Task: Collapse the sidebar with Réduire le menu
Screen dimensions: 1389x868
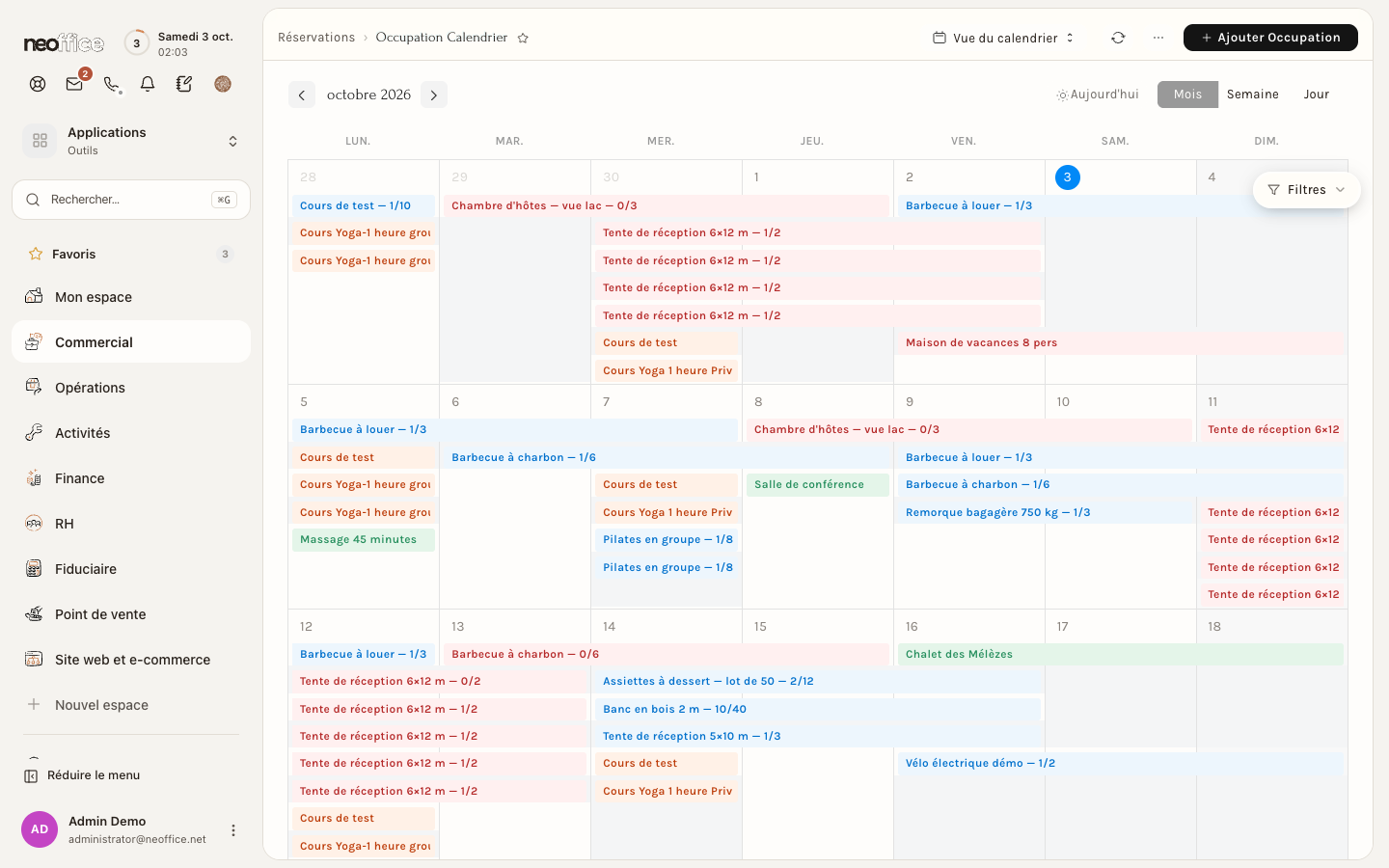Action: tap(83, 775)
